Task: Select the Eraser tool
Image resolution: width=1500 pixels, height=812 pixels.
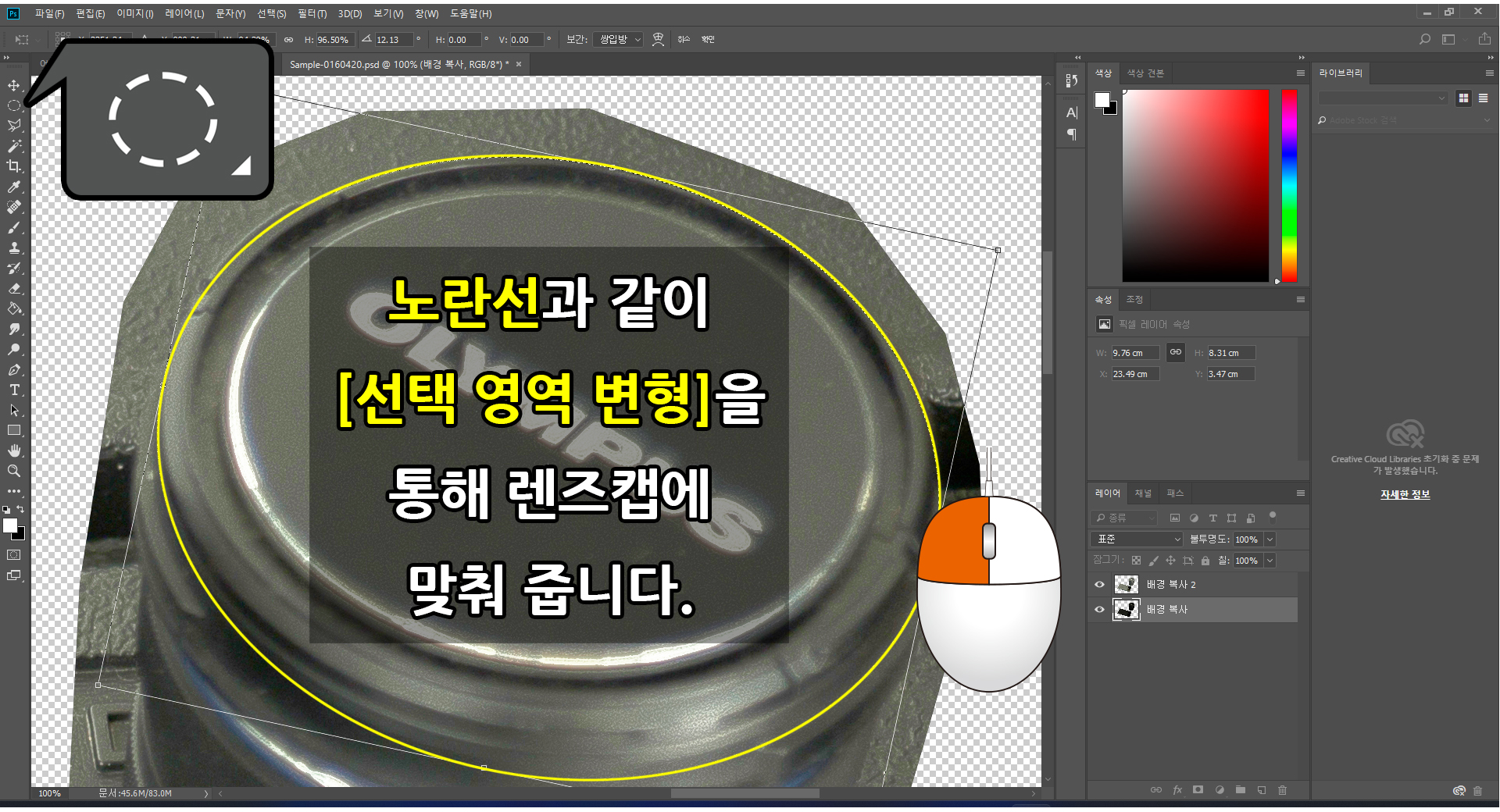Action: tap(14, 288)
